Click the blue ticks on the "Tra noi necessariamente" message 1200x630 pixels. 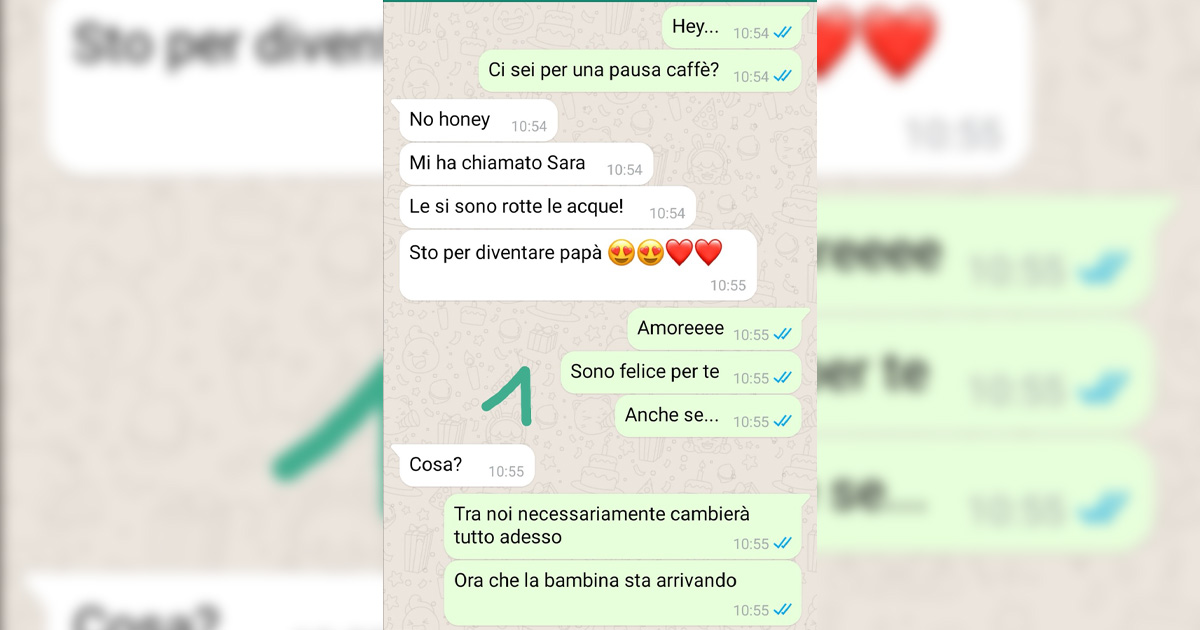(783, 543)
